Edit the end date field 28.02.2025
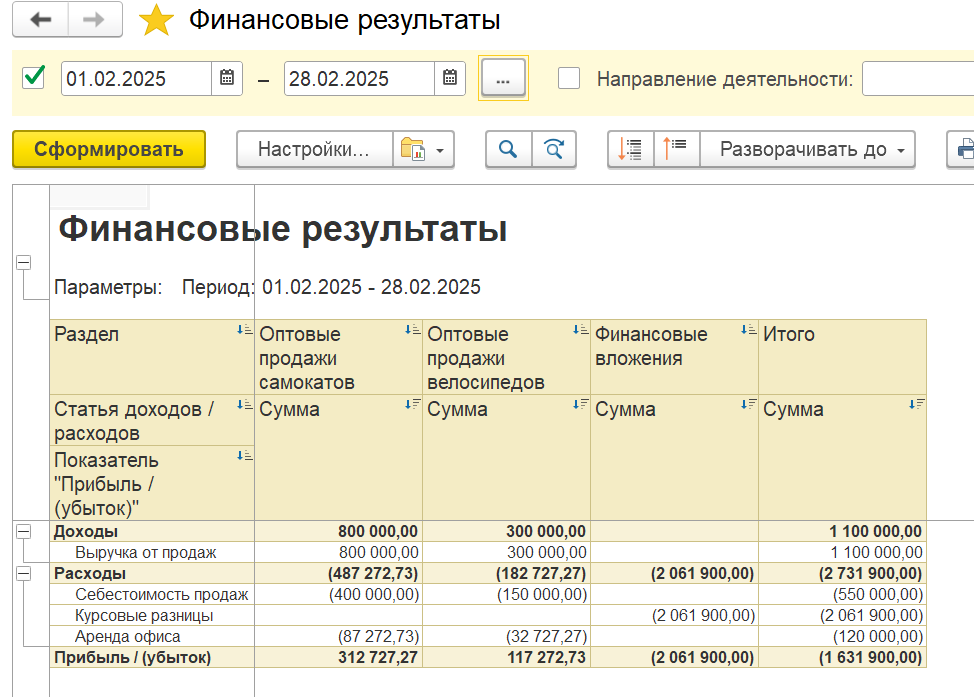This screenshot has height=697, width=974. tap(359, 78)
